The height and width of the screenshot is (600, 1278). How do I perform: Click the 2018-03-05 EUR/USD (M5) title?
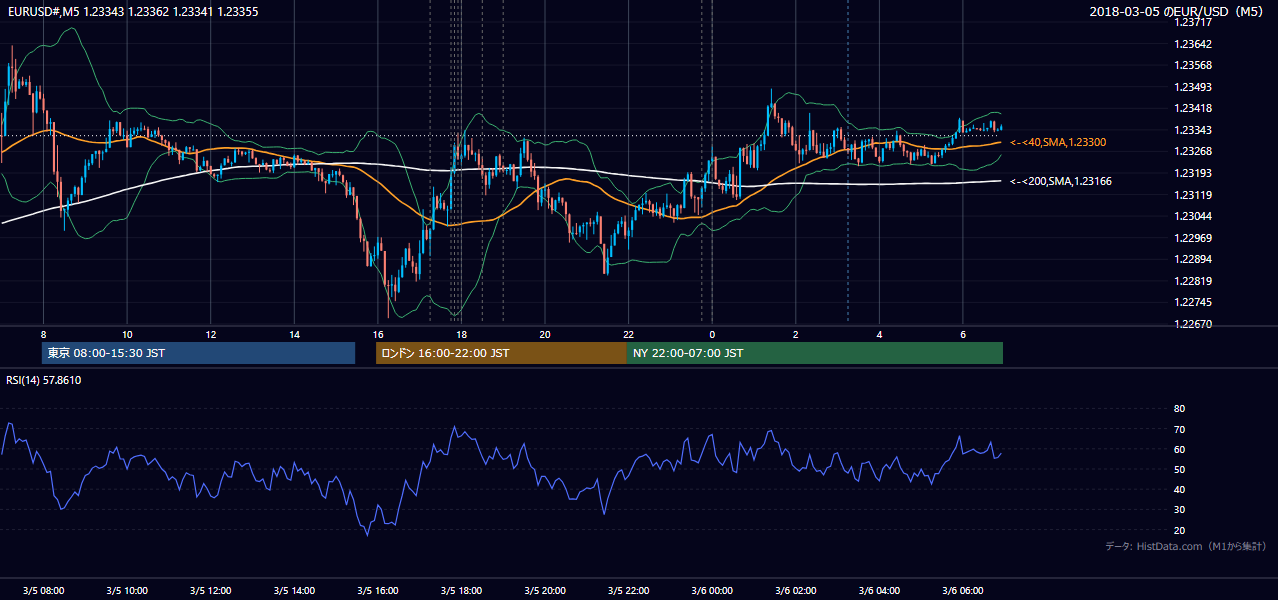point(1178,11)
